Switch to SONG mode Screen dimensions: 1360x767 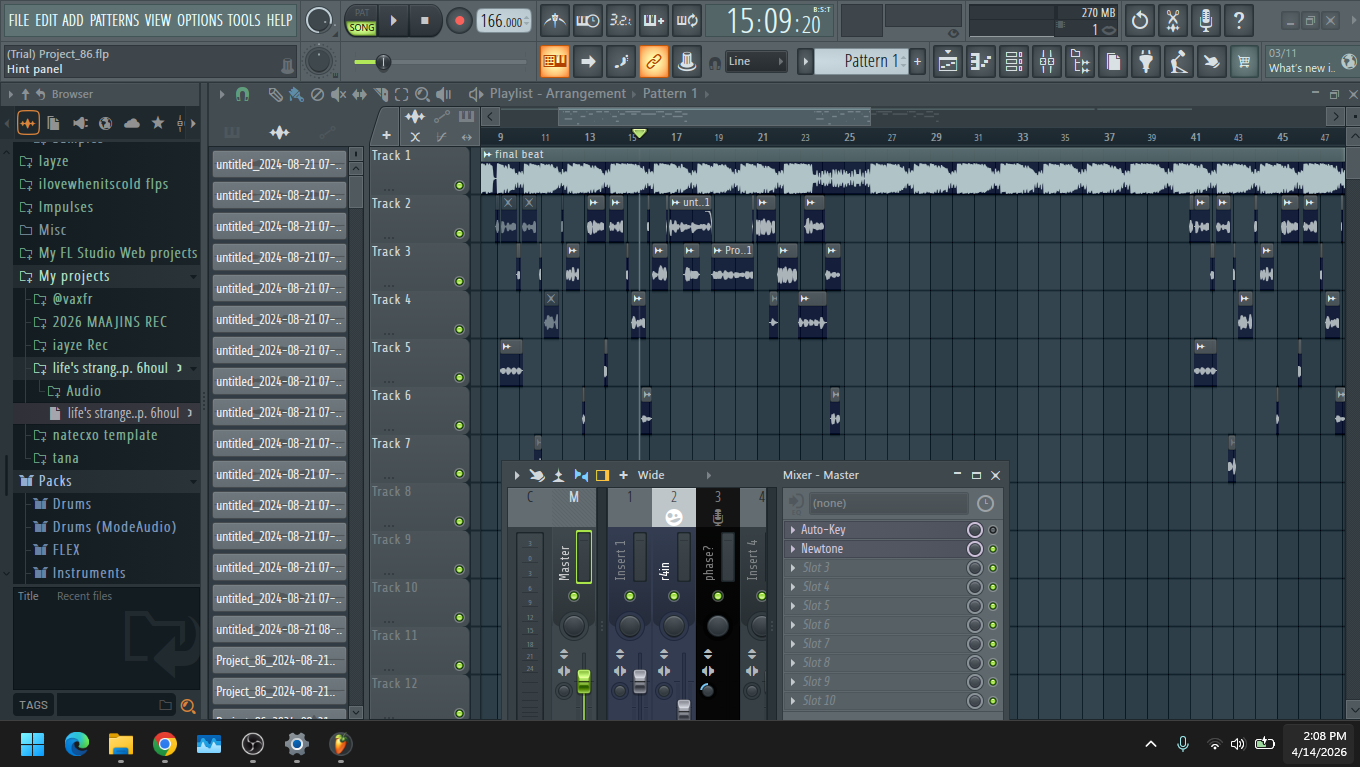[361, 28]
